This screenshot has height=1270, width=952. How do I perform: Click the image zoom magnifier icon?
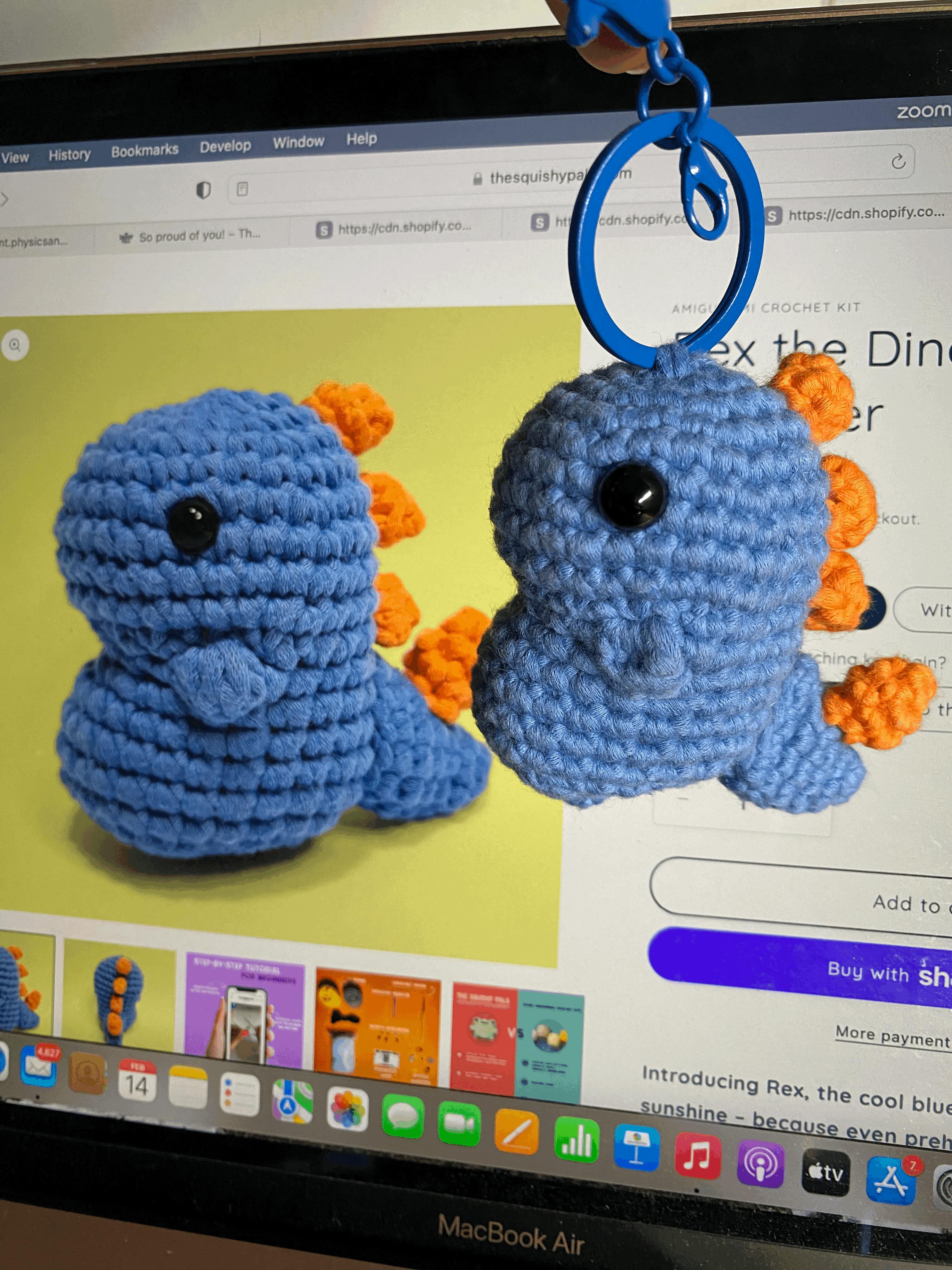[x=15, y=345]
